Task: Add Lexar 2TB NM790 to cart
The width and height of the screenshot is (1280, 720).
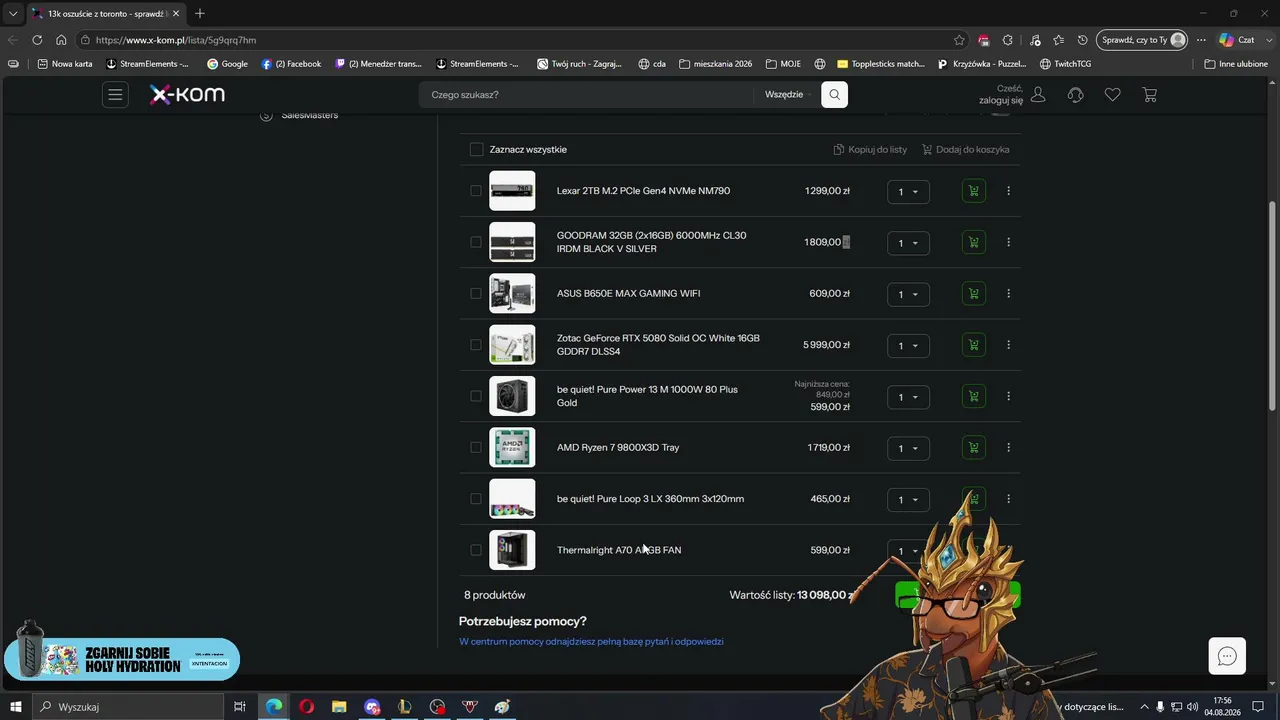Action: pyautogui.click(x=973, y=191)
